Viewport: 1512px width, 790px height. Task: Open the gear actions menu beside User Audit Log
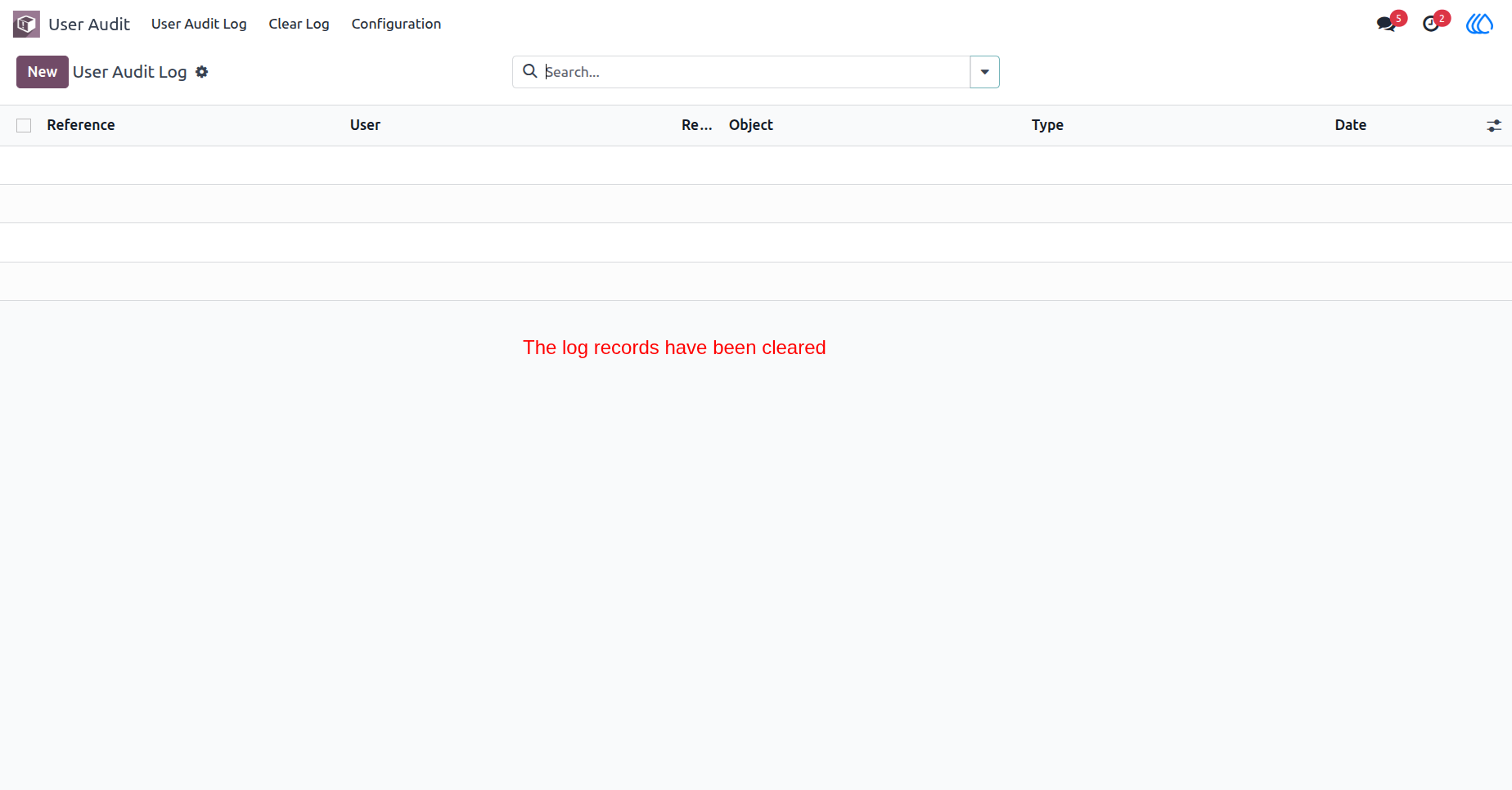[202, 72]
